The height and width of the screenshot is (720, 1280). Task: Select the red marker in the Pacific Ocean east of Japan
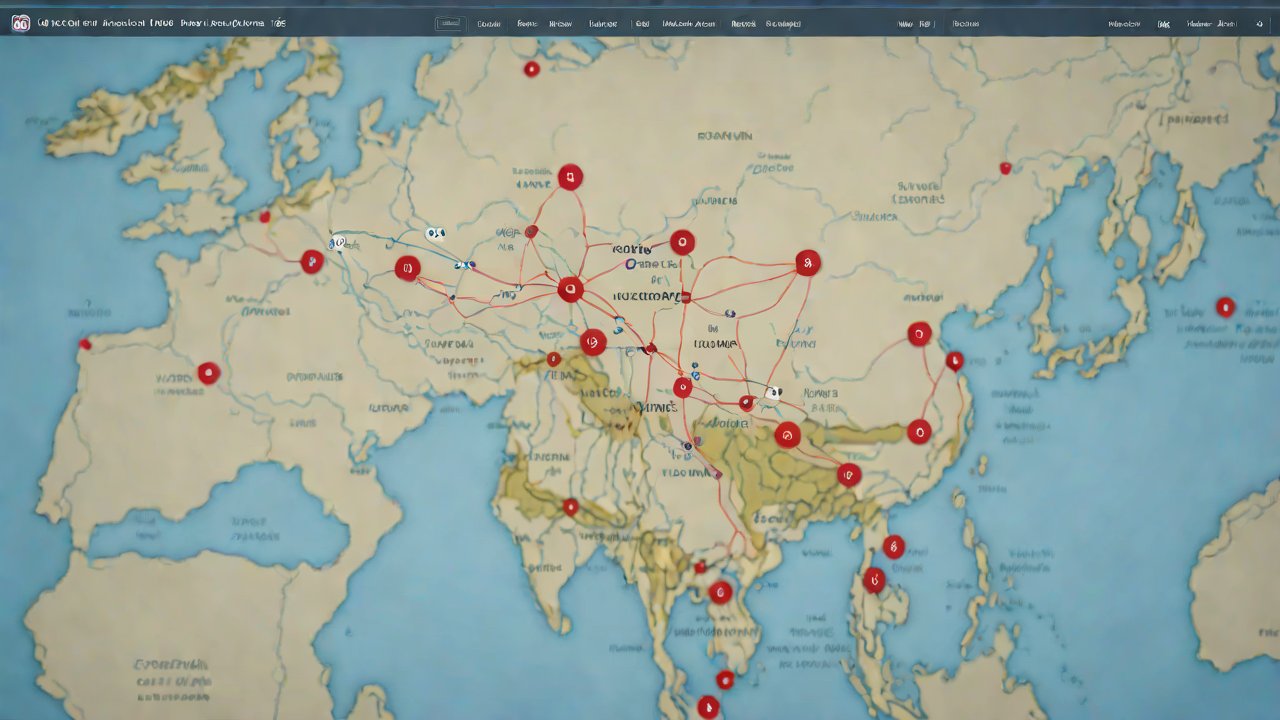[x=1225, y=307]
